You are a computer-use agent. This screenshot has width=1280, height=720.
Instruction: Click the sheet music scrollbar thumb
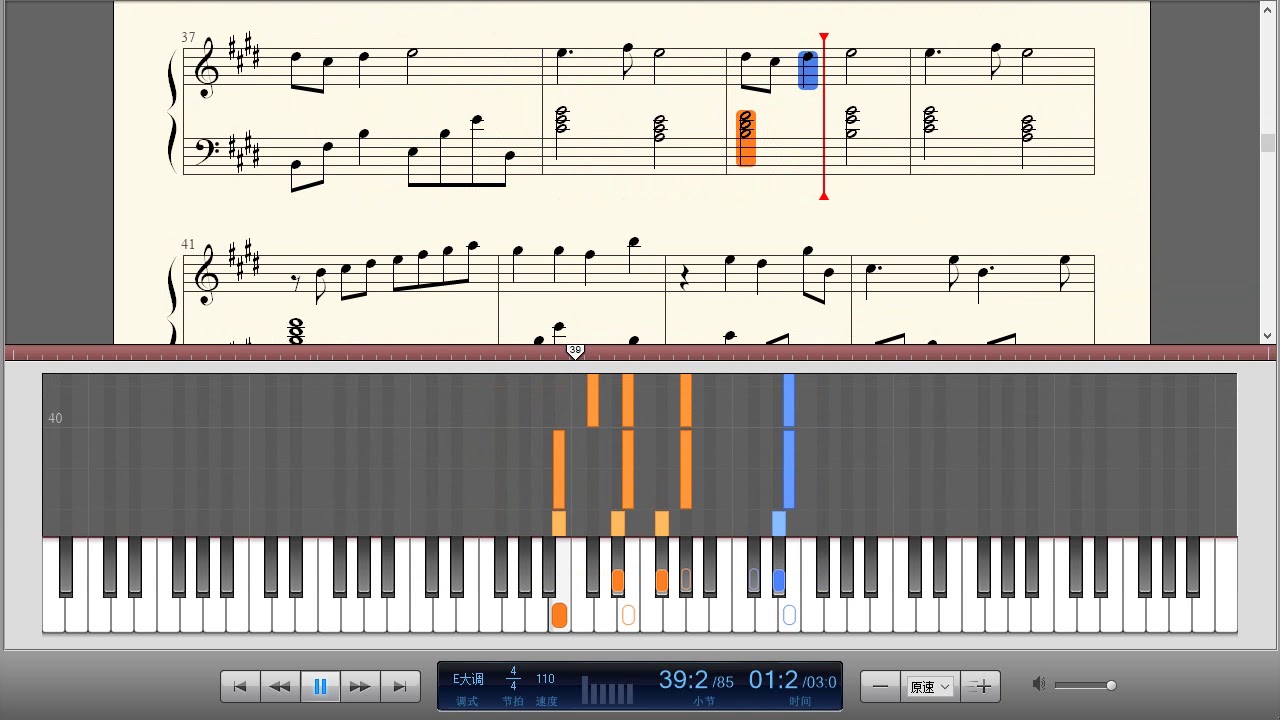click(x=1268, y=142)
